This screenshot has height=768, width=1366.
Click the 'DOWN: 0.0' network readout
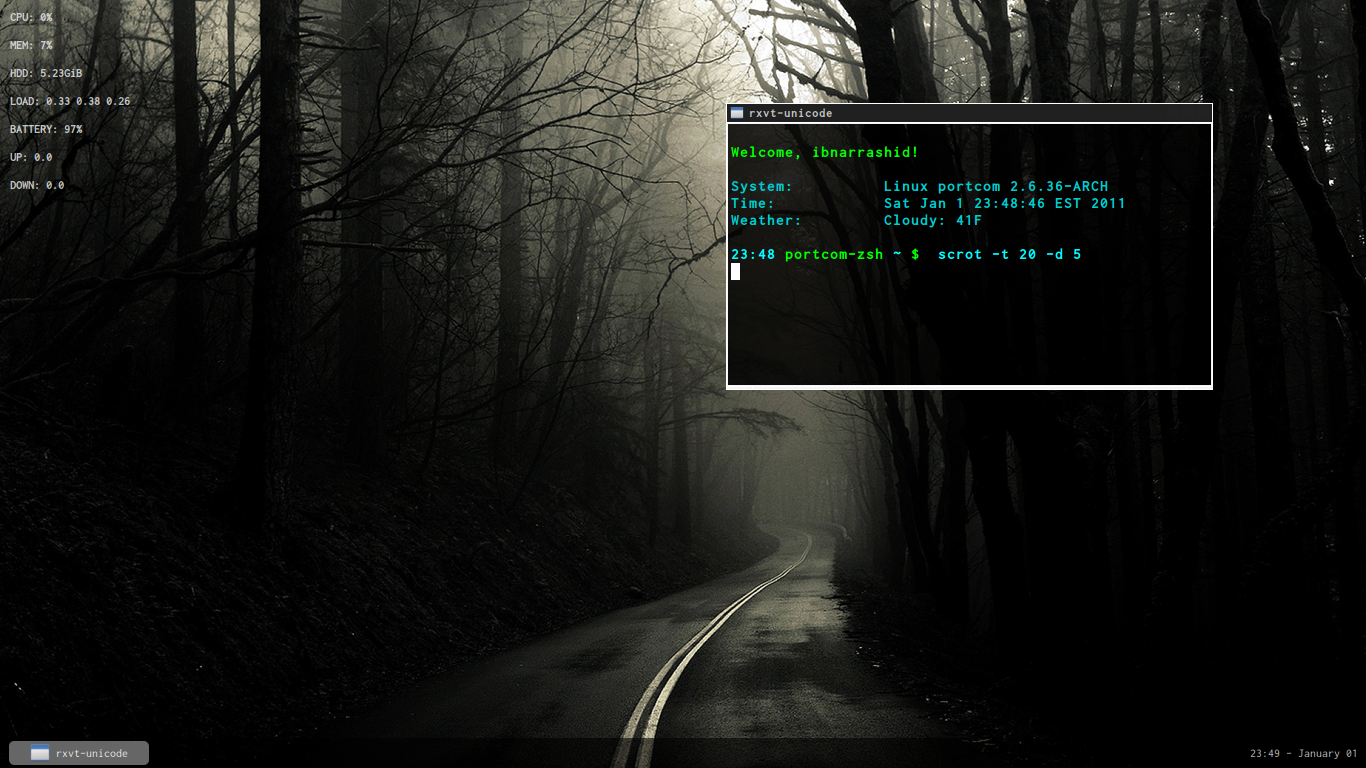37,185
